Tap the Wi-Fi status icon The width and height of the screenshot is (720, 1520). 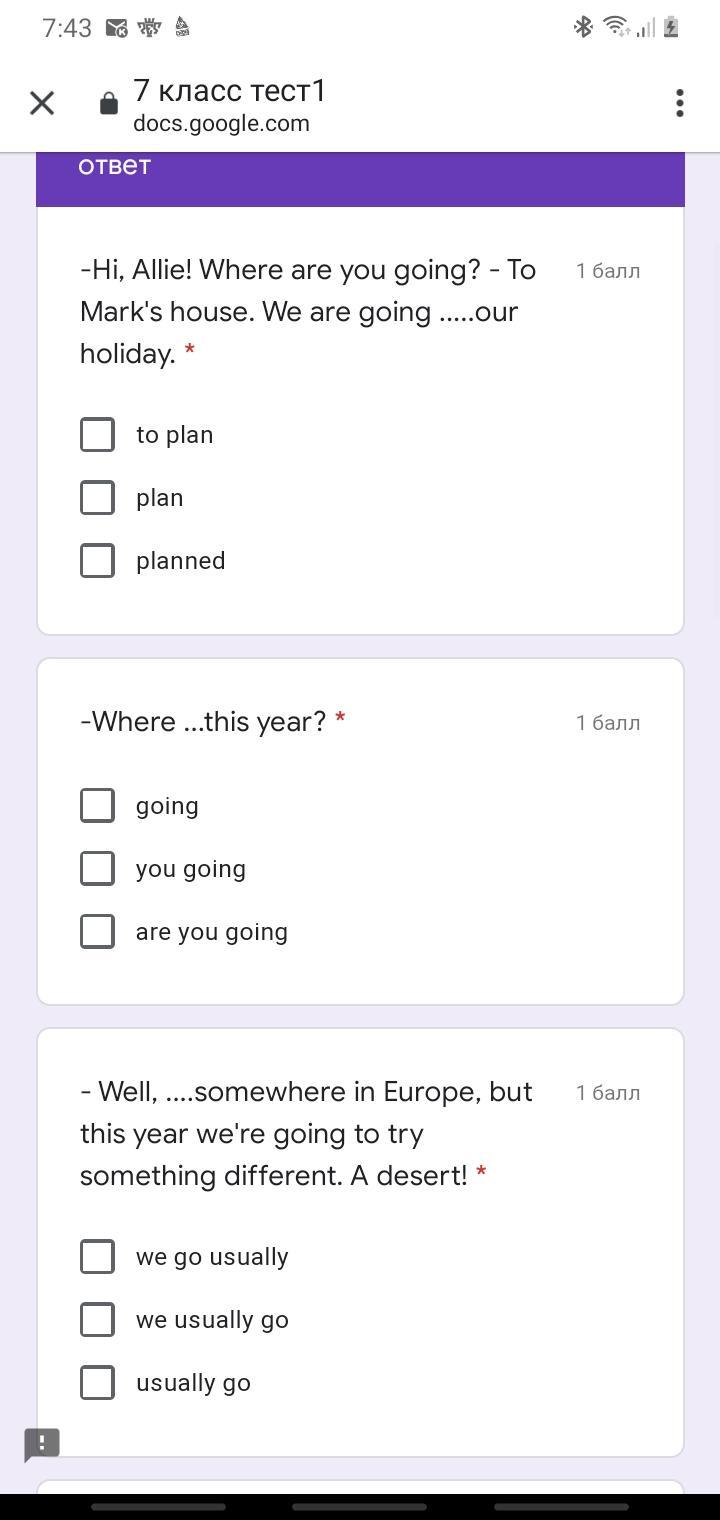coord(616,27)
